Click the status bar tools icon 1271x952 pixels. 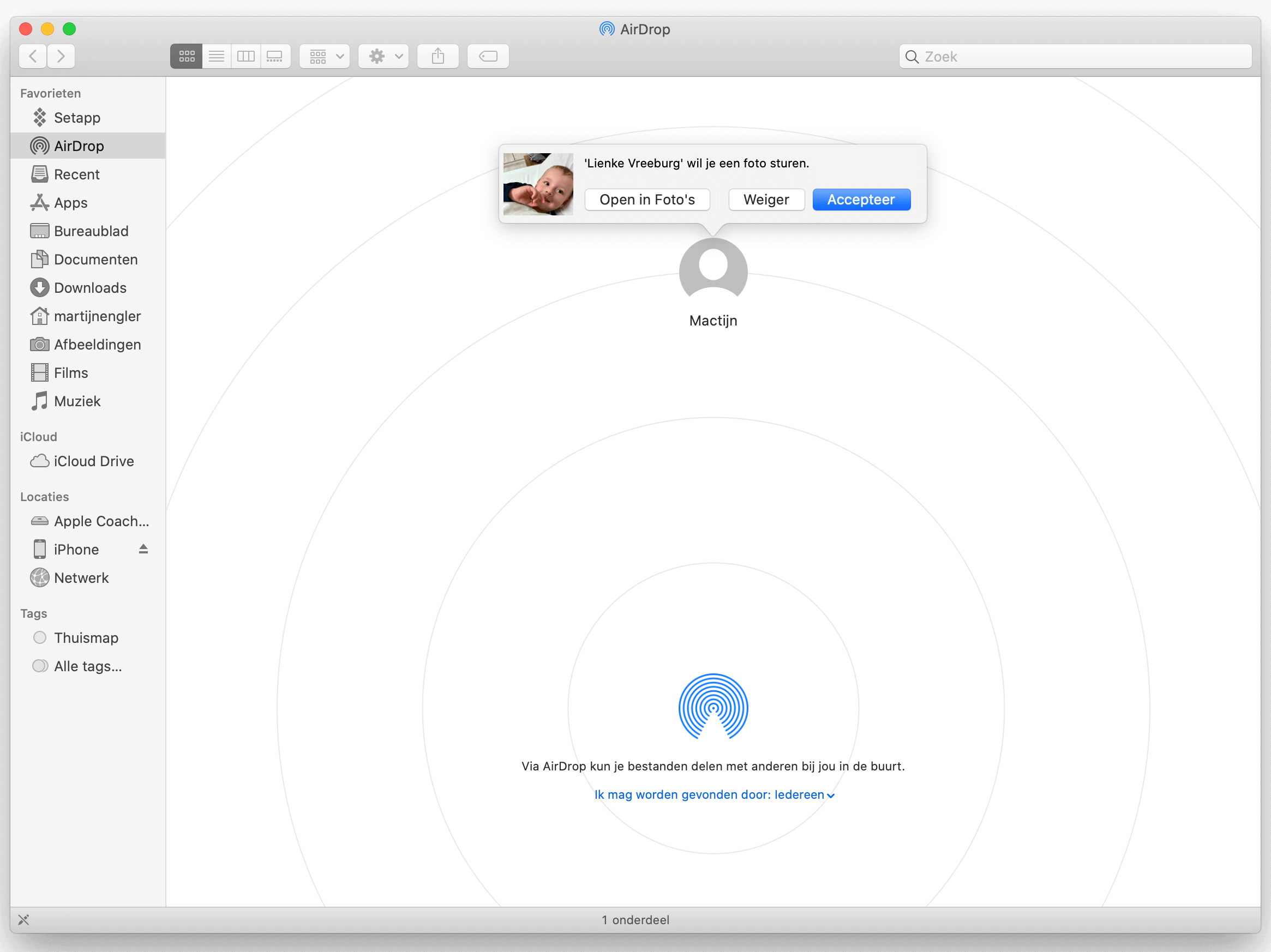point(23,920)
